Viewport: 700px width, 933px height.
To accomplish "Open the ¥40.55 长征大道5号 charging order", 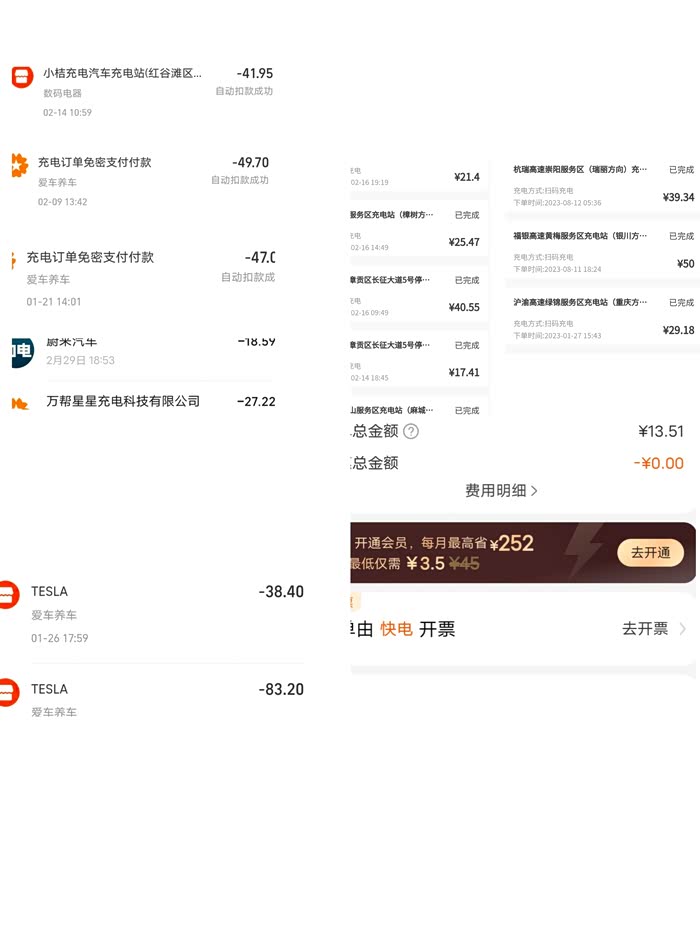I will coord(419,294).
